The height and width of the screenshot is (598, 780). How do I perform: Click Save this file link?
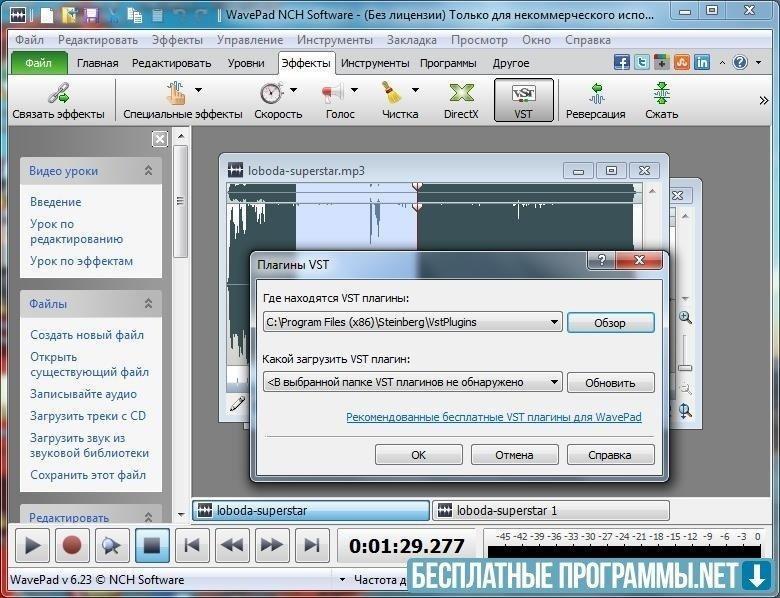(88, 475)
